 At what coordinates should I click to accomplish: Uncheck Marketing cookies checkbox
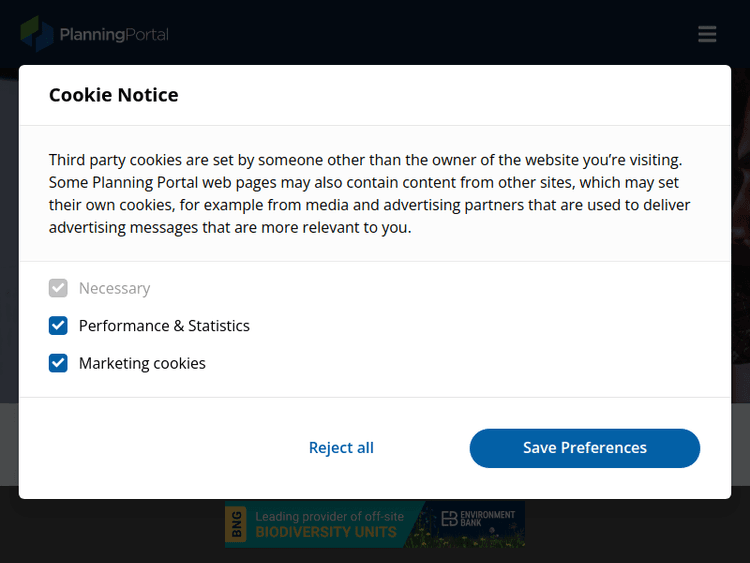pyautogui.click(x=58, y=363)
